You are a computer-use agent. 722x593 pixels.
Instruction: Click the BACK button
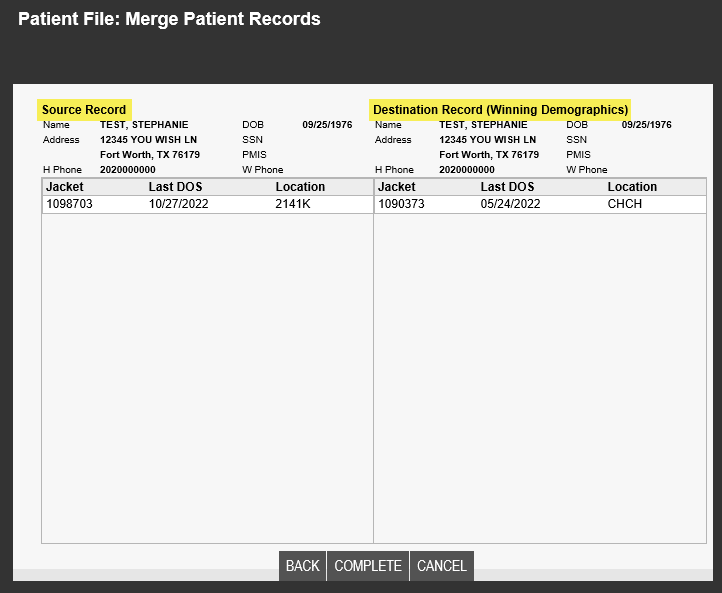(x=302, y=565)
